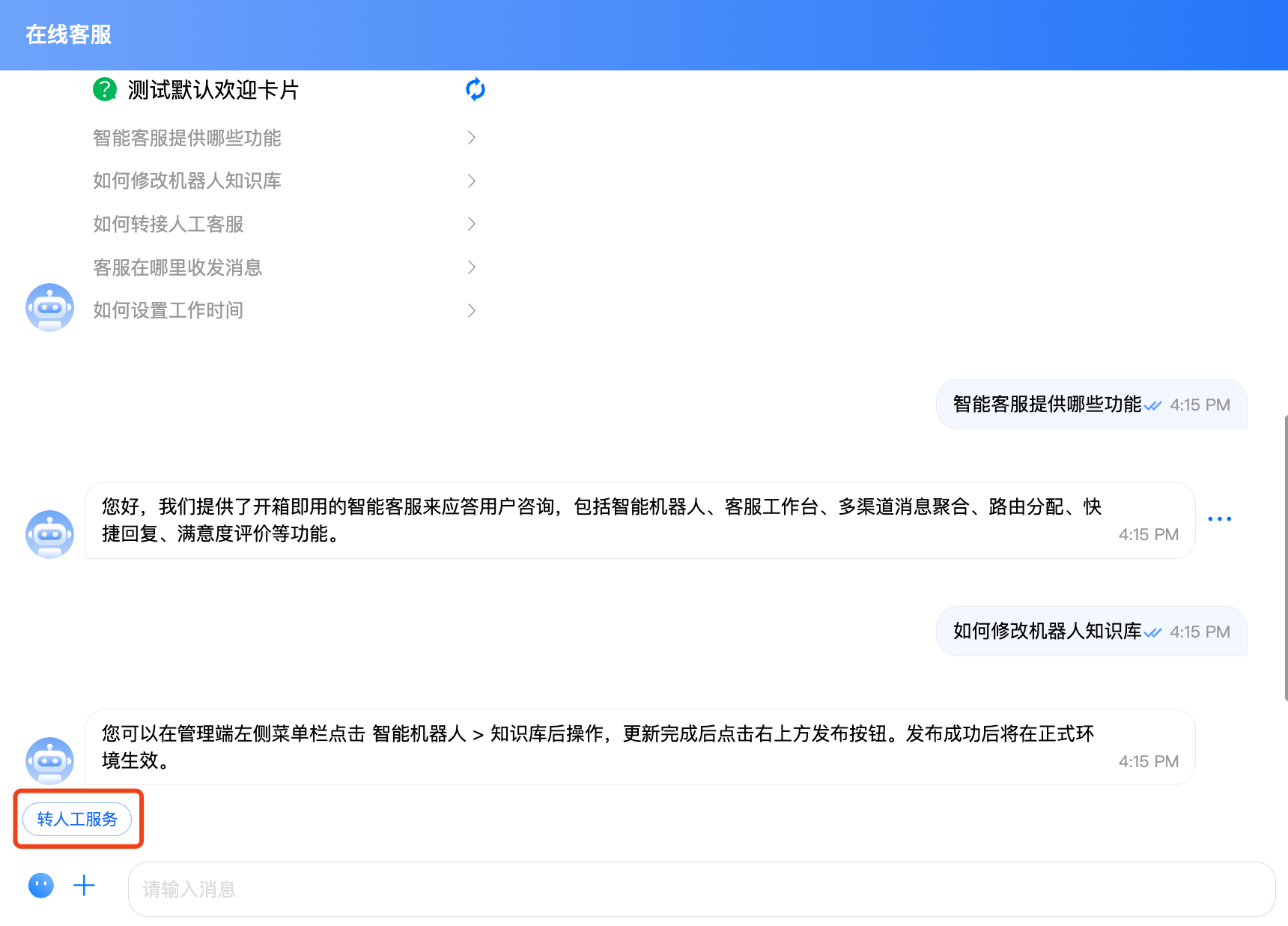Click the chat scrollbar on the right edge
Viewport: 1288px width, 926px height.
(1285, 557)
